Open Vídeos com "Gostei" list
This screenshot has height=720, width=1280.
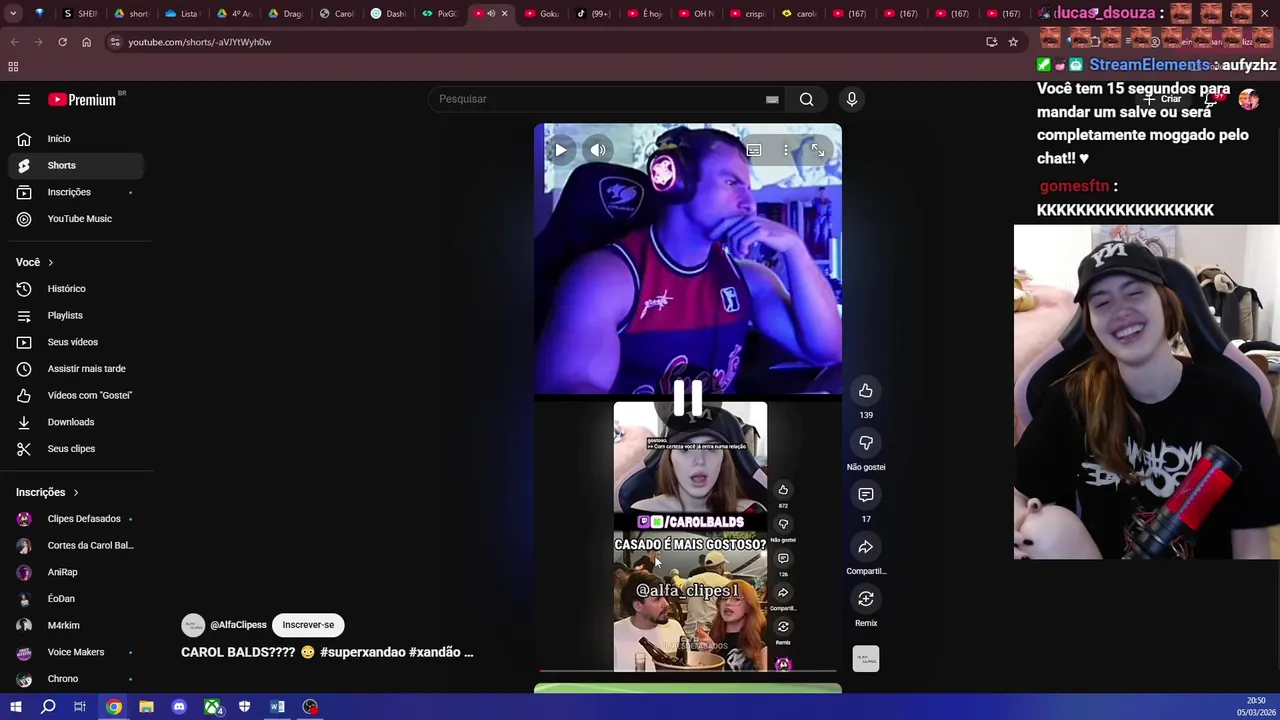pos(75,395)
